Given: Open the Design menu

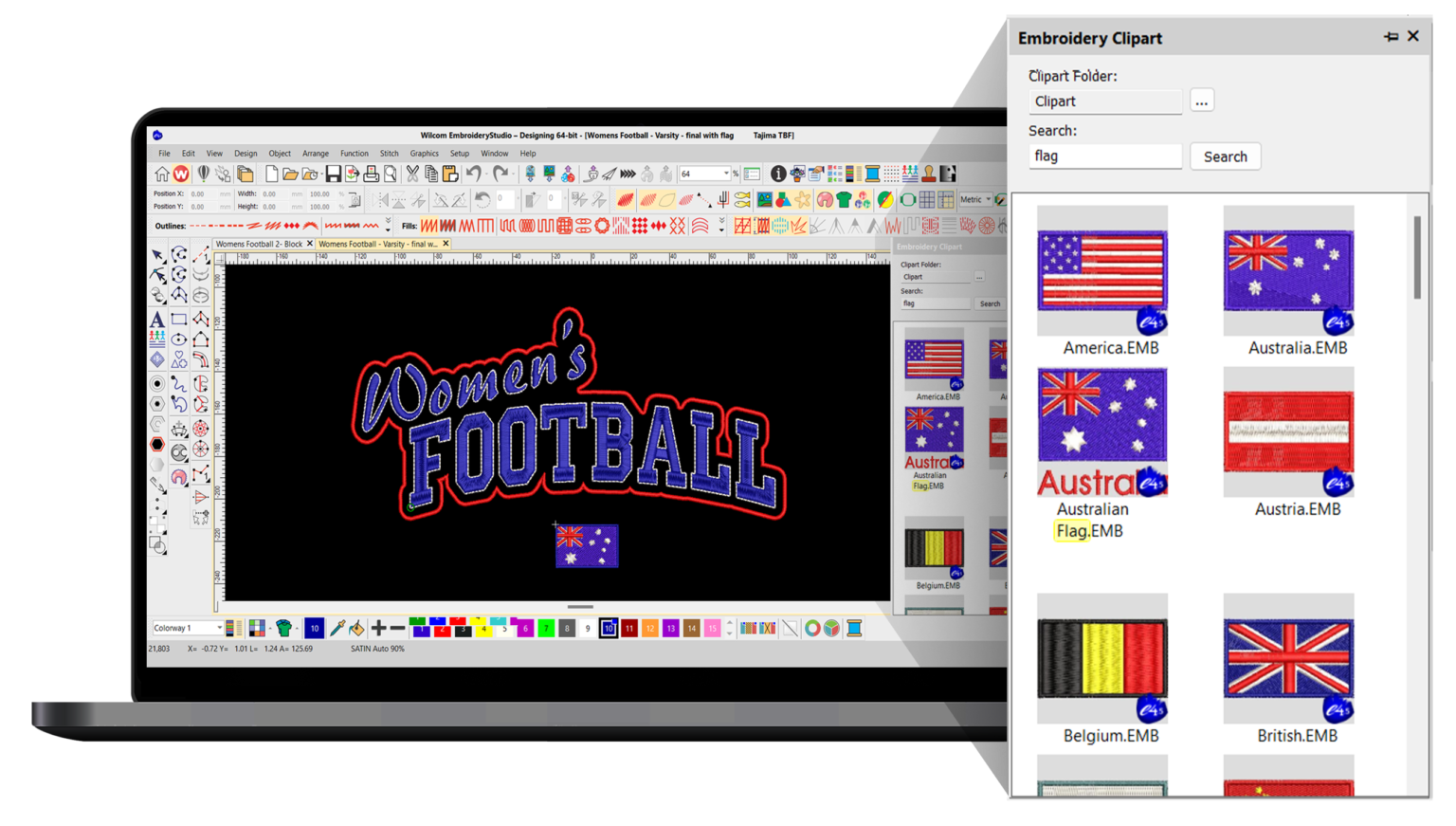Looking at the screenshot, I should pyautogui.click(x=246, y=153).
